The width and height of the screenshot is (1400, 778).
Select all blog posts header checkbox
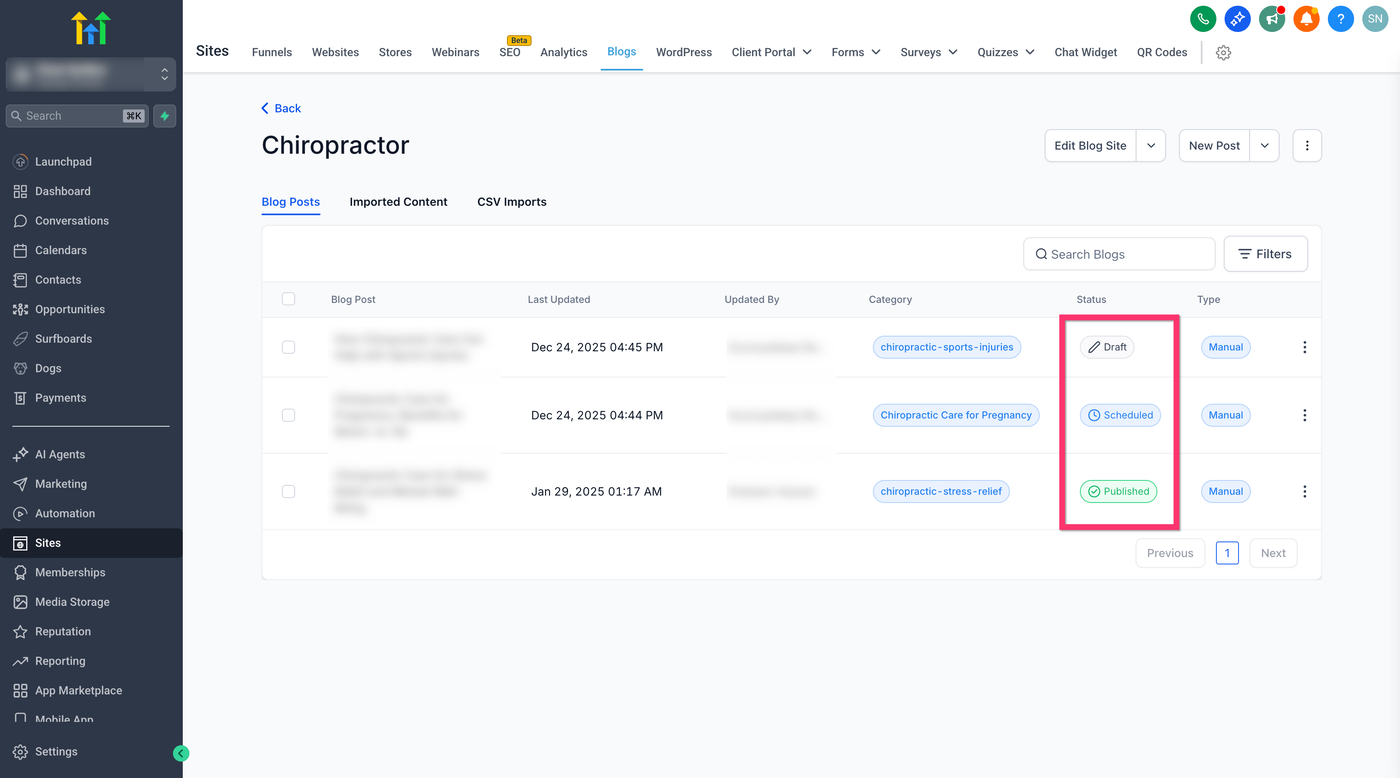289,299
